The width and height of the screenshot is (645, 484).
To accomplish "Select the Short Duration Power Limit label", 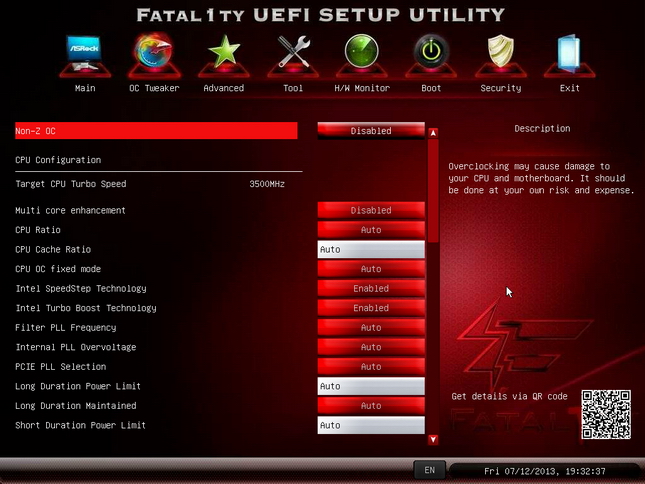I will 81,425.
